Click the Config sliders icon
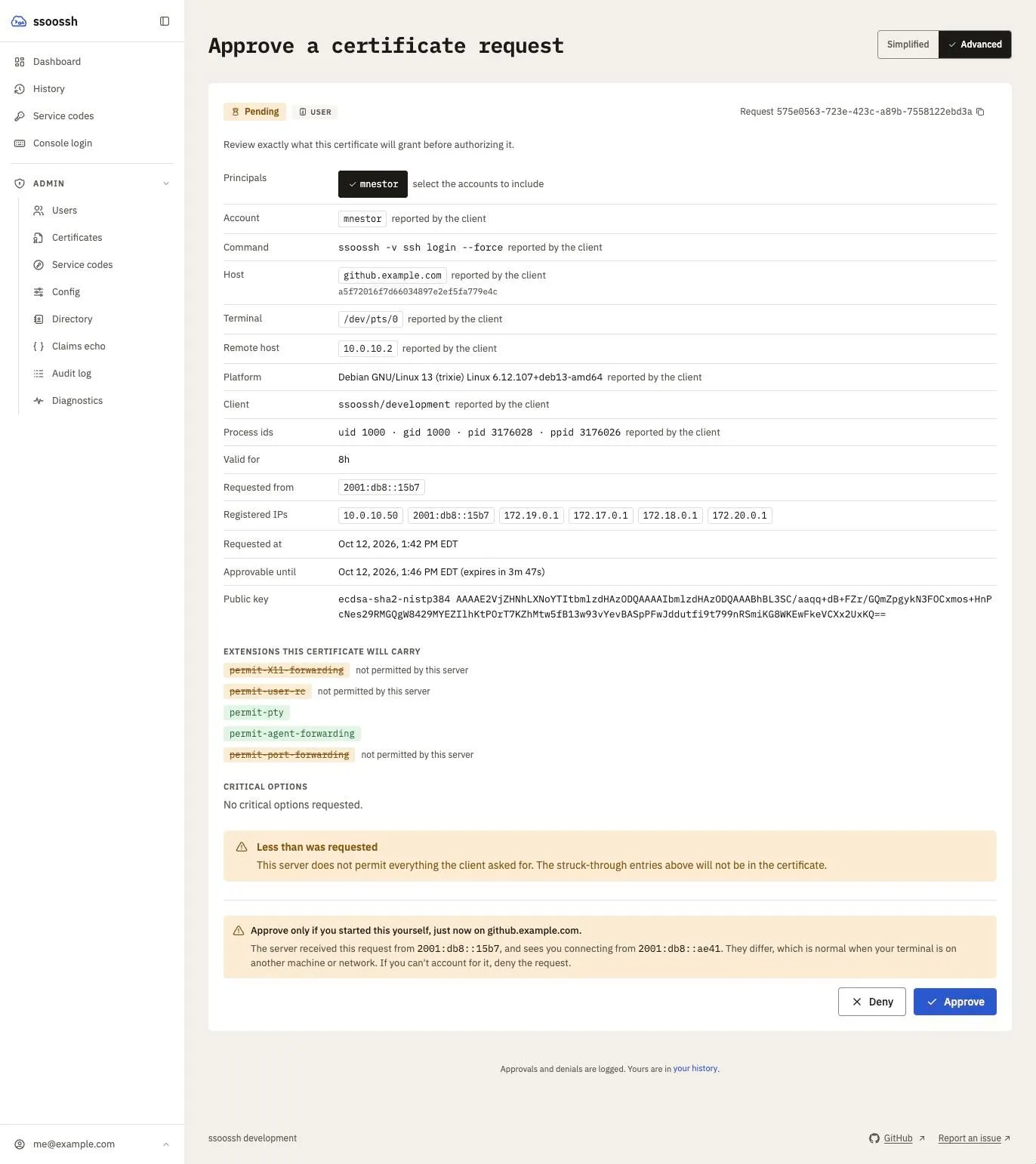 point(39,292)
